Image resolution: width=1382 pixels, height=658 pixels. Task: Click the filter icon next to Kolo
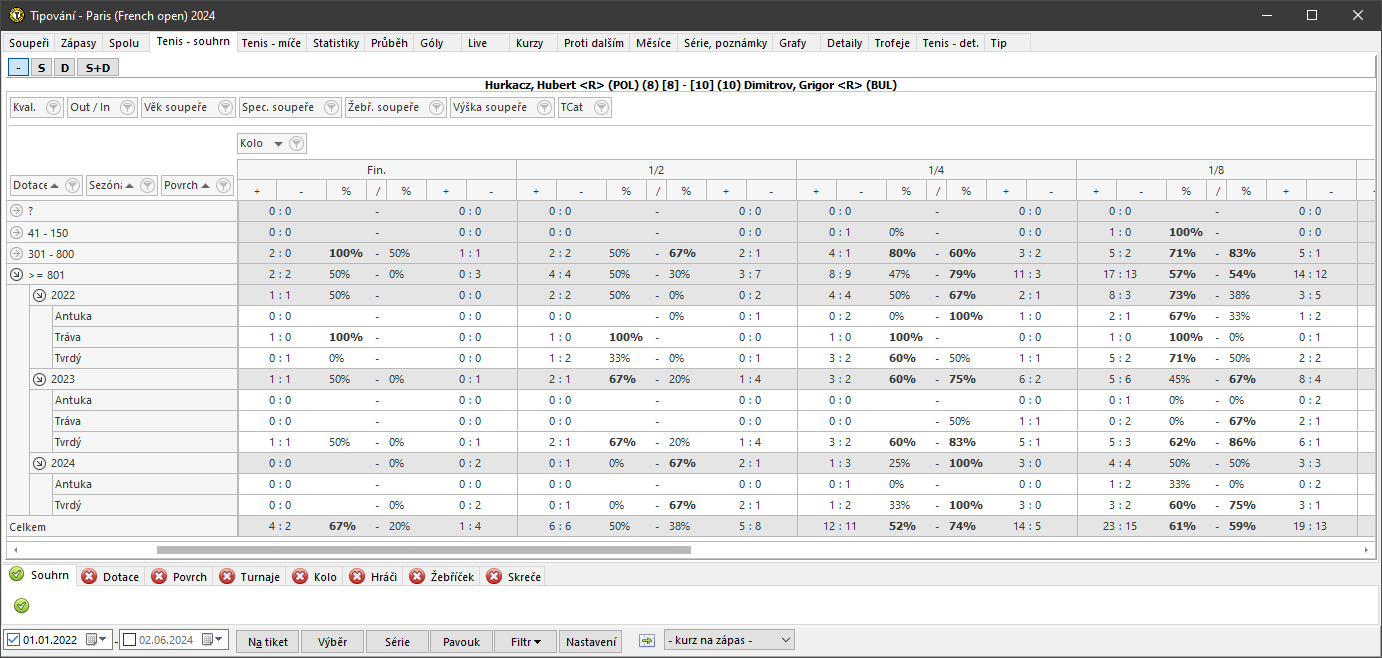coord(296,144)
